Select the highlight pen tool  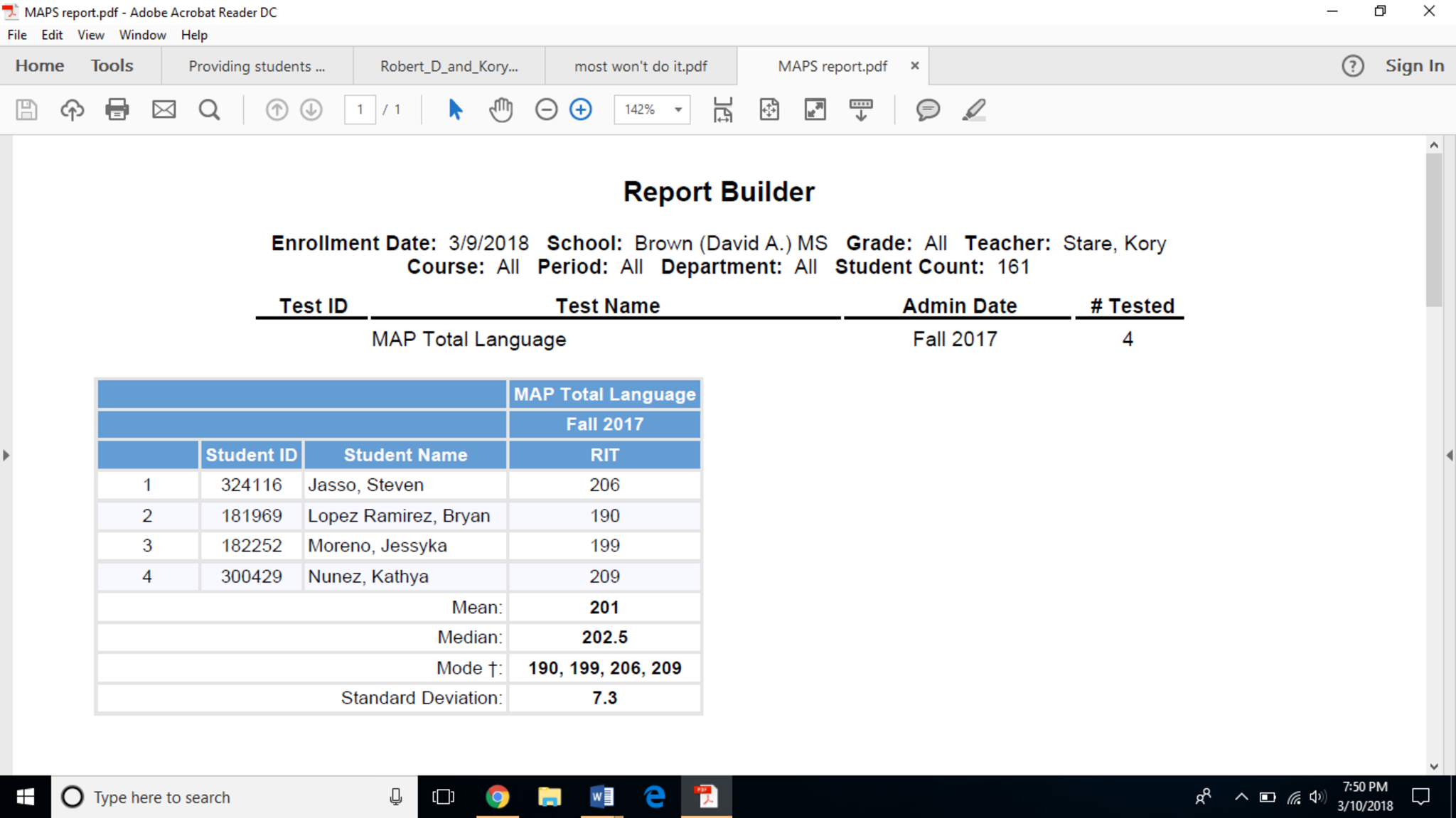coord(974,109)
